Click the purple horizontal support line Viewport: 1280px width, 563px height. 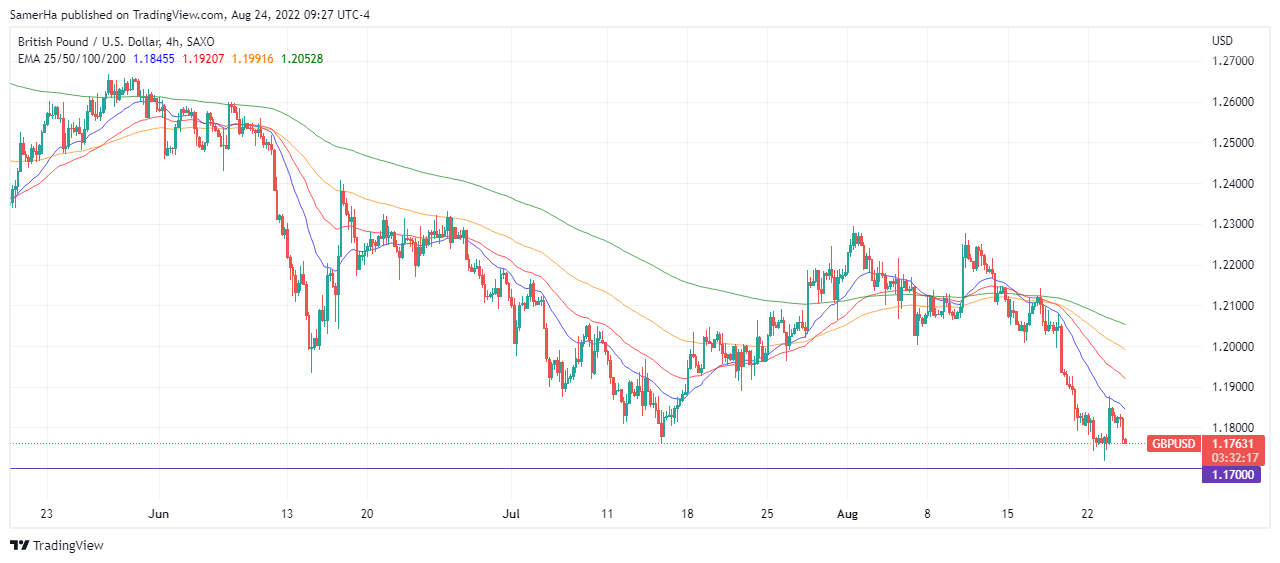[600, 468]
